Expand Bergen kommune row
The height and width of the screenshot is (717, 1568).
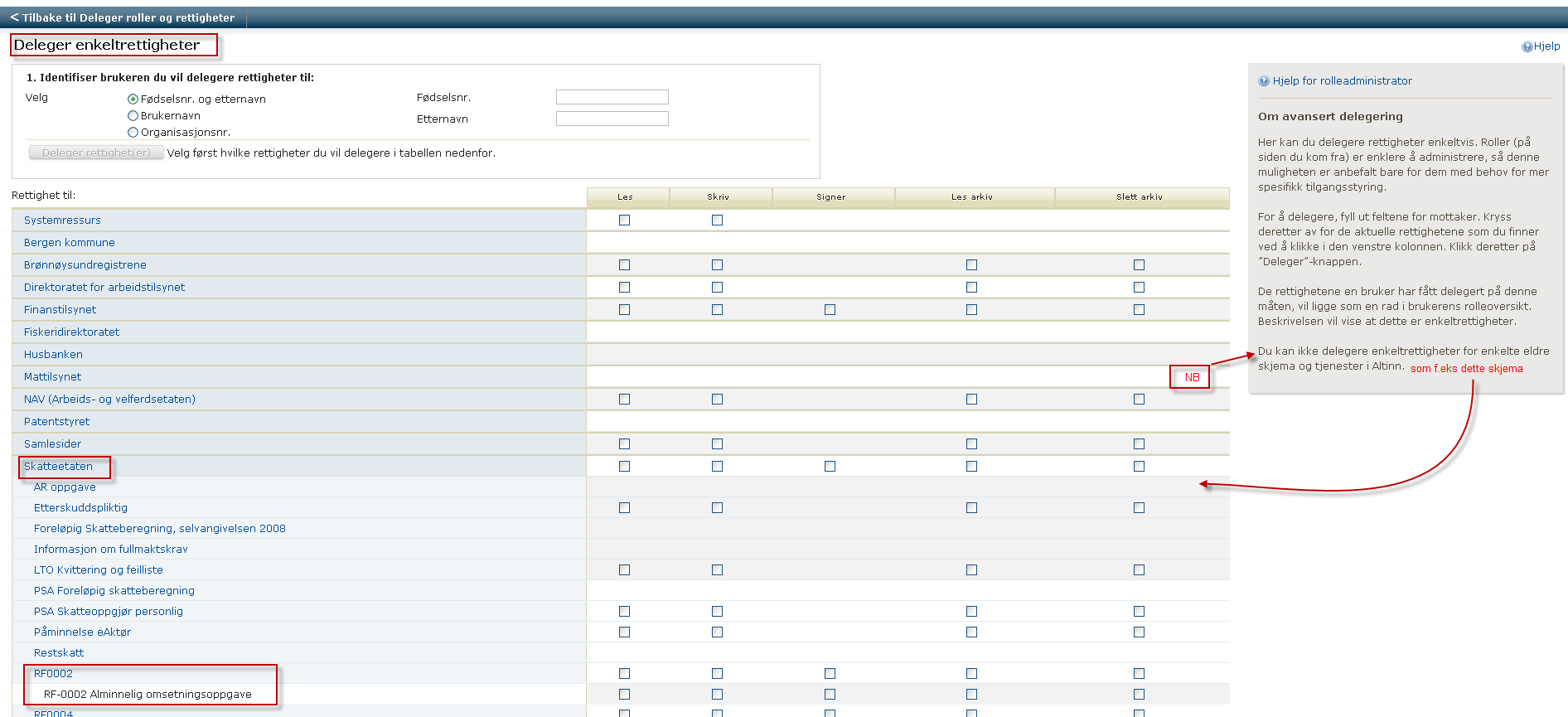(x=70, y=242)
